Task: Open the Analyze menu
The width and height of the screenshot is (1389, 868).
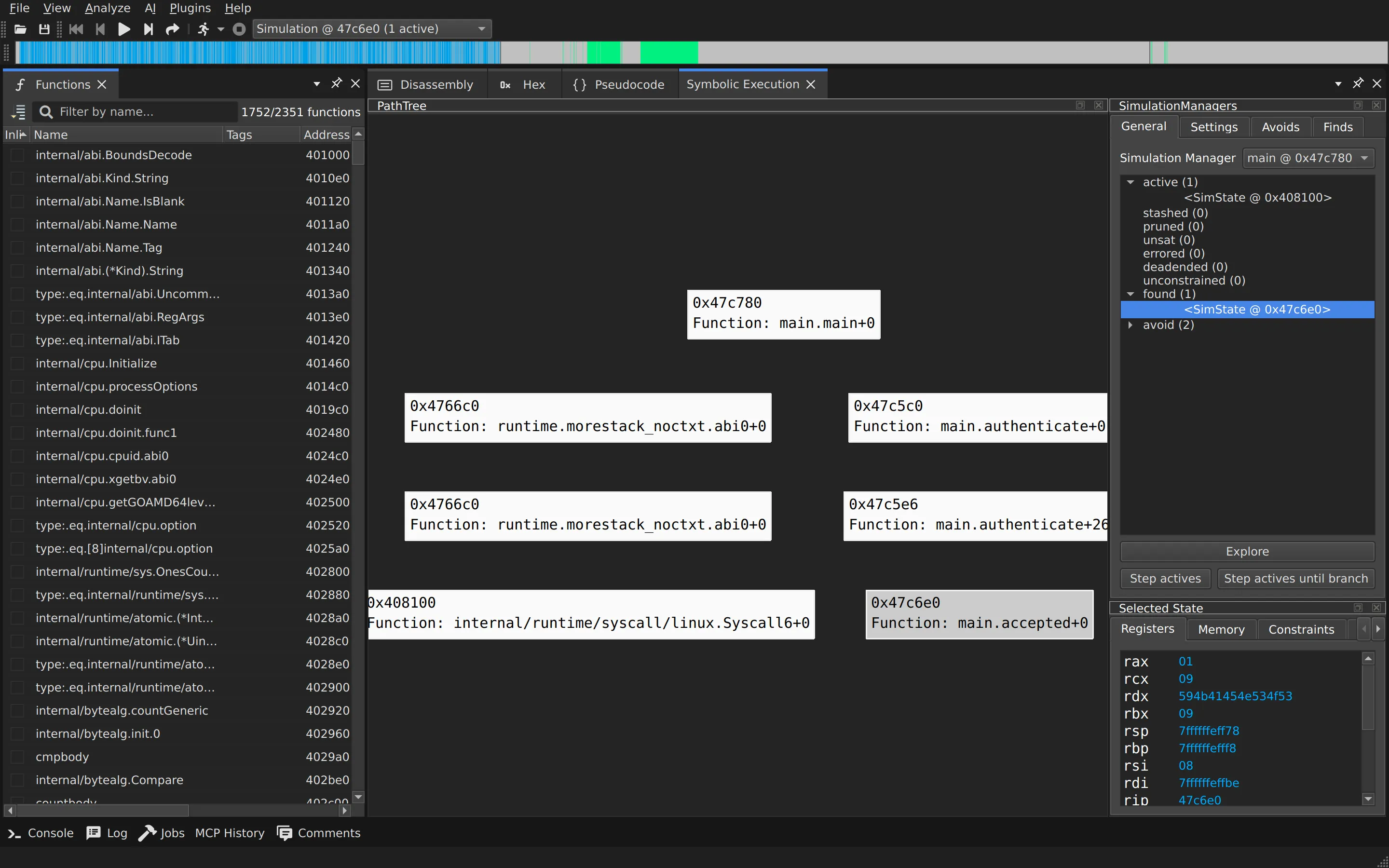Action: [x=108, y=8]
